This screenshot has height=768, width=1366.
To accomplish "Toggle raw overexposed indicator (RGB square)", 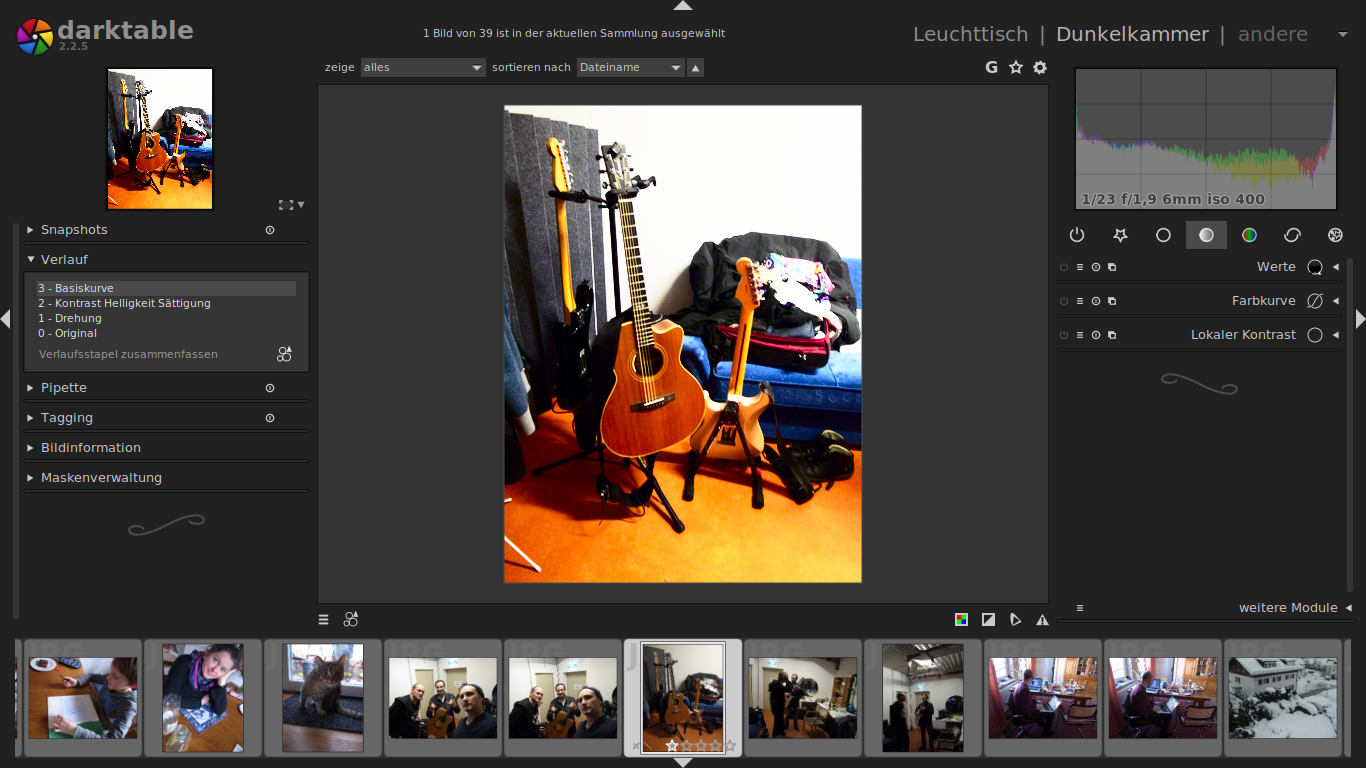I will coord(961,620).
